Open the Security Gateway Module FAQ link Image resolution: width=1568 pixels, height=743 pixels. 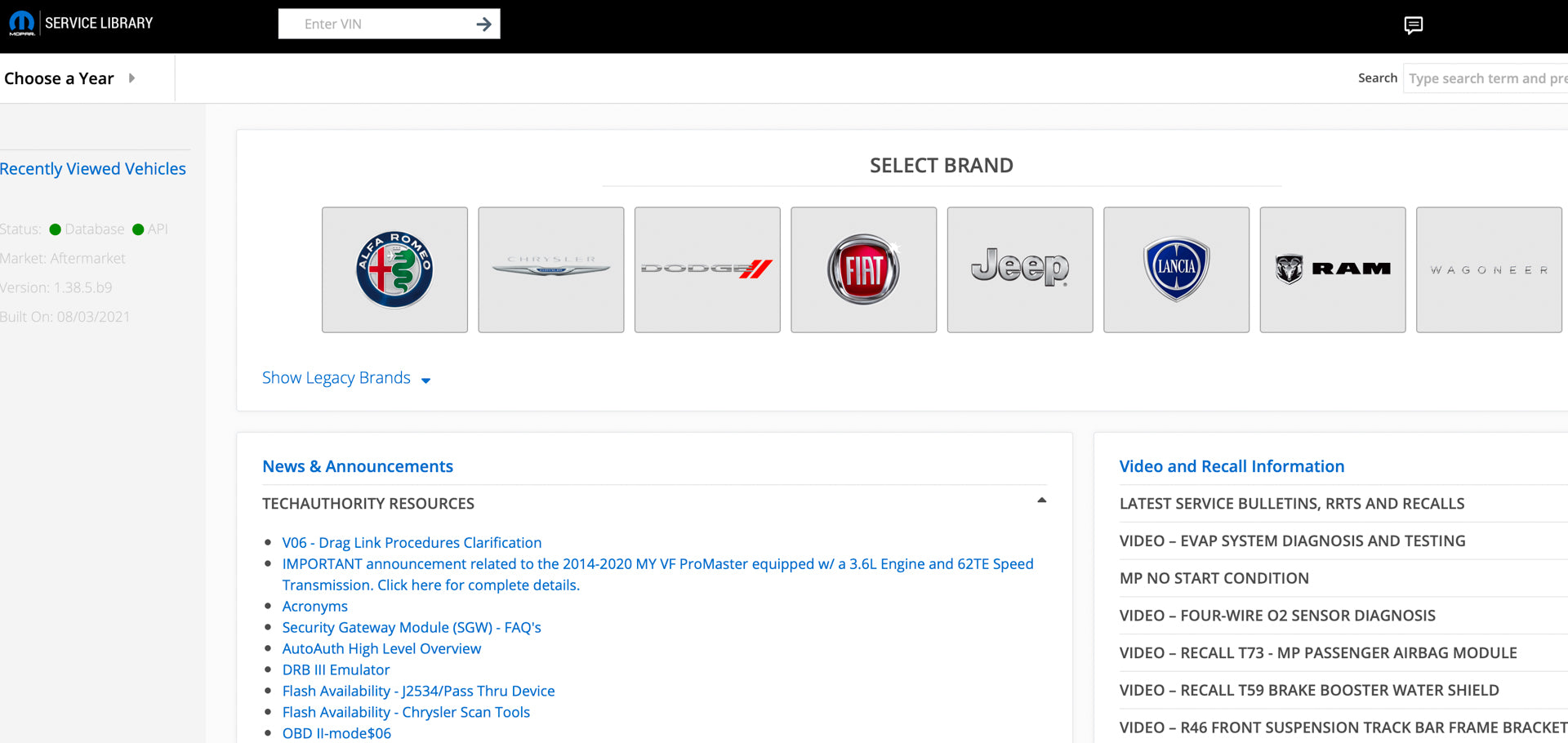[x=411, y=627]
